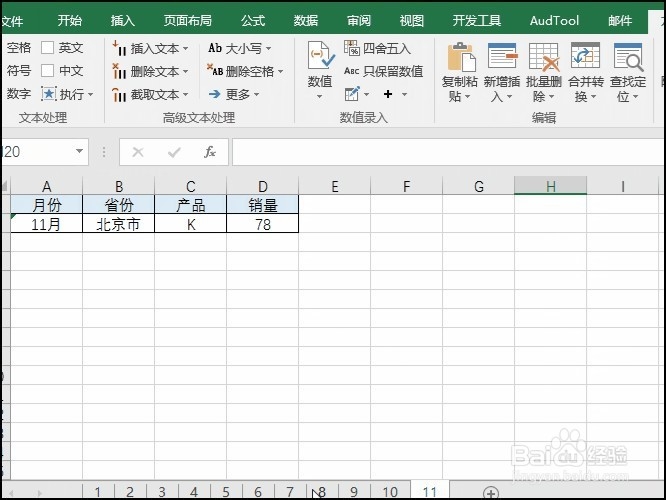The height and width of the screenshot is (500, 666).
Task: Click the formula bar cancel X icon
Action: (x=138, y=152)
